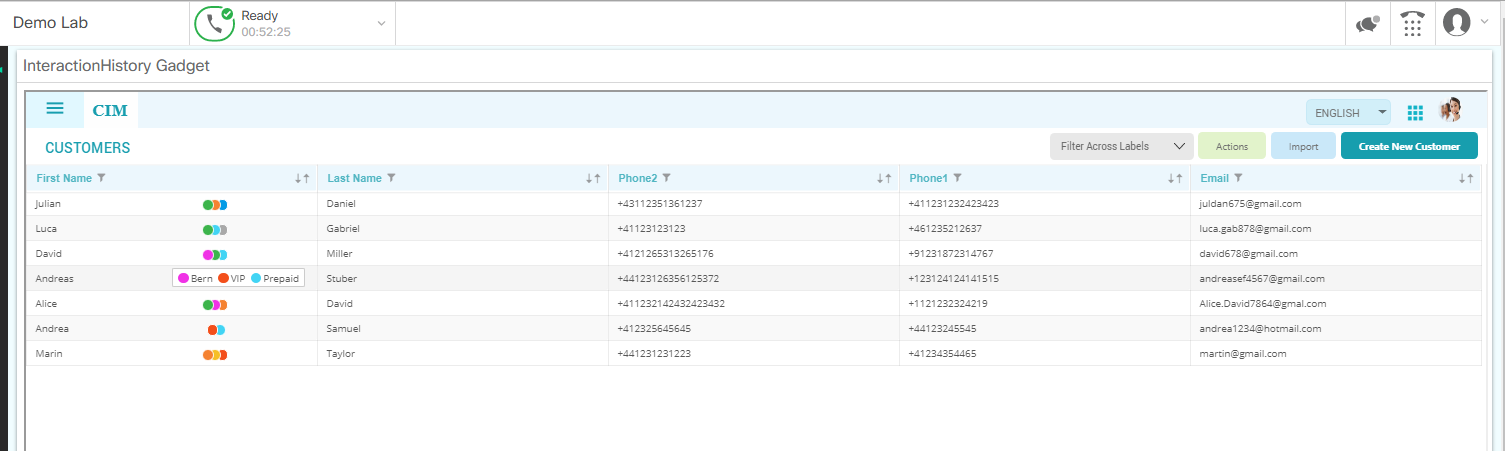Click David's label color dots in Miller row
The image size is (1505, 451).
coord(215,254)
